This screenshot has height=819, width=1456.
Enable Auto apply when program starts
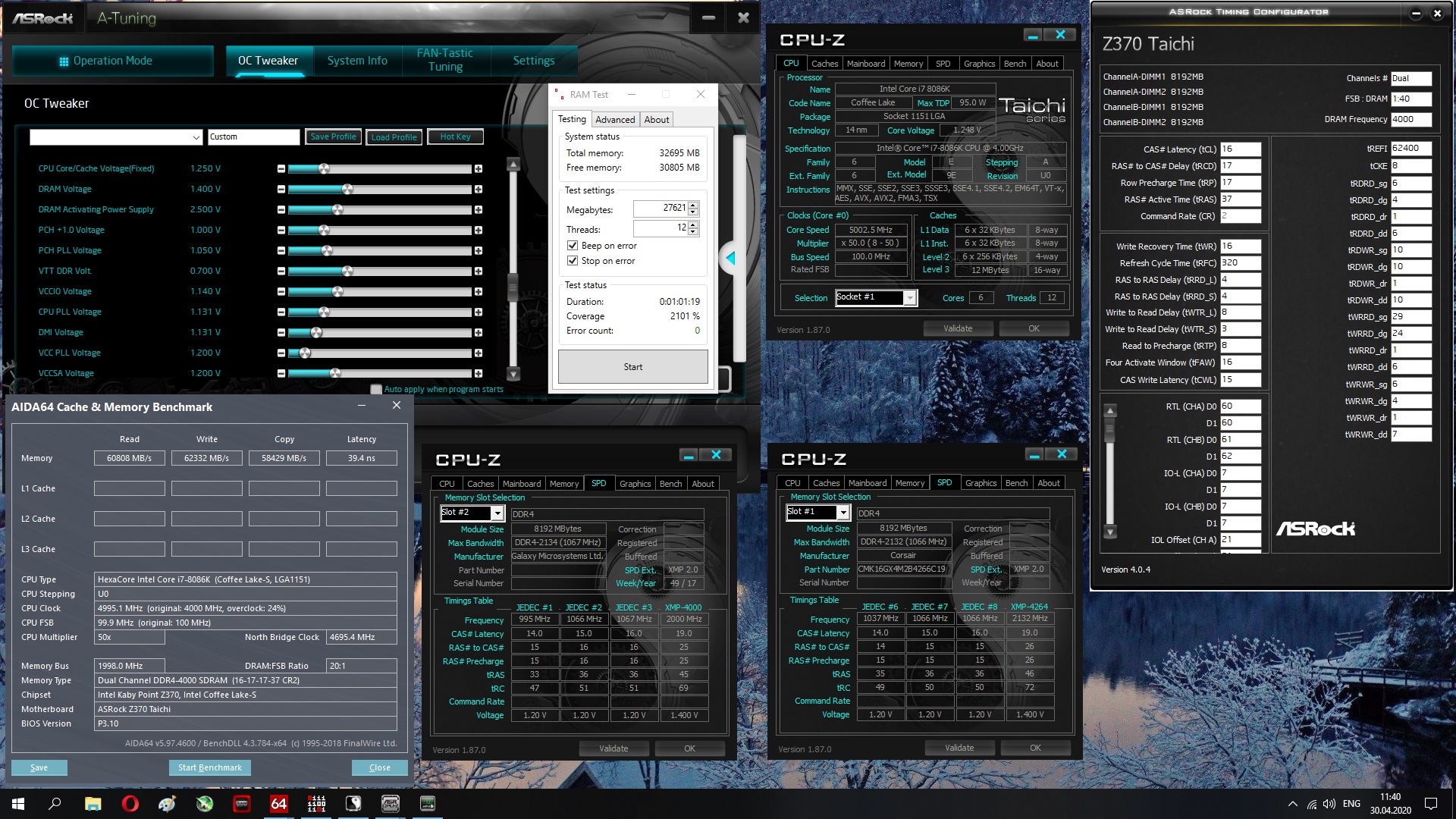point(376,390)
